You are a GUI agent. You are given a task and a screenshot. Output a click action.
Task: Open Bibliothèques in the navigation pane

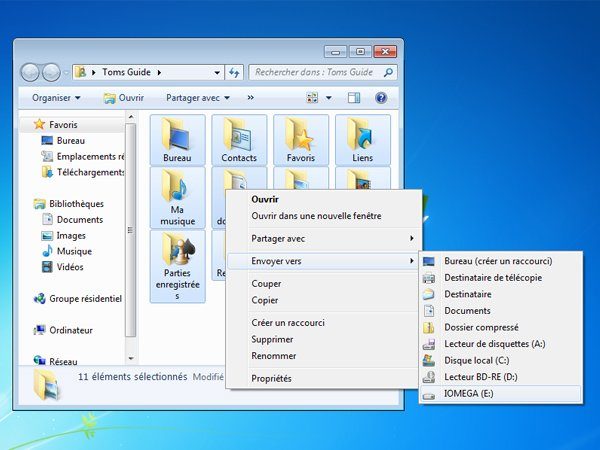point(69,204)
